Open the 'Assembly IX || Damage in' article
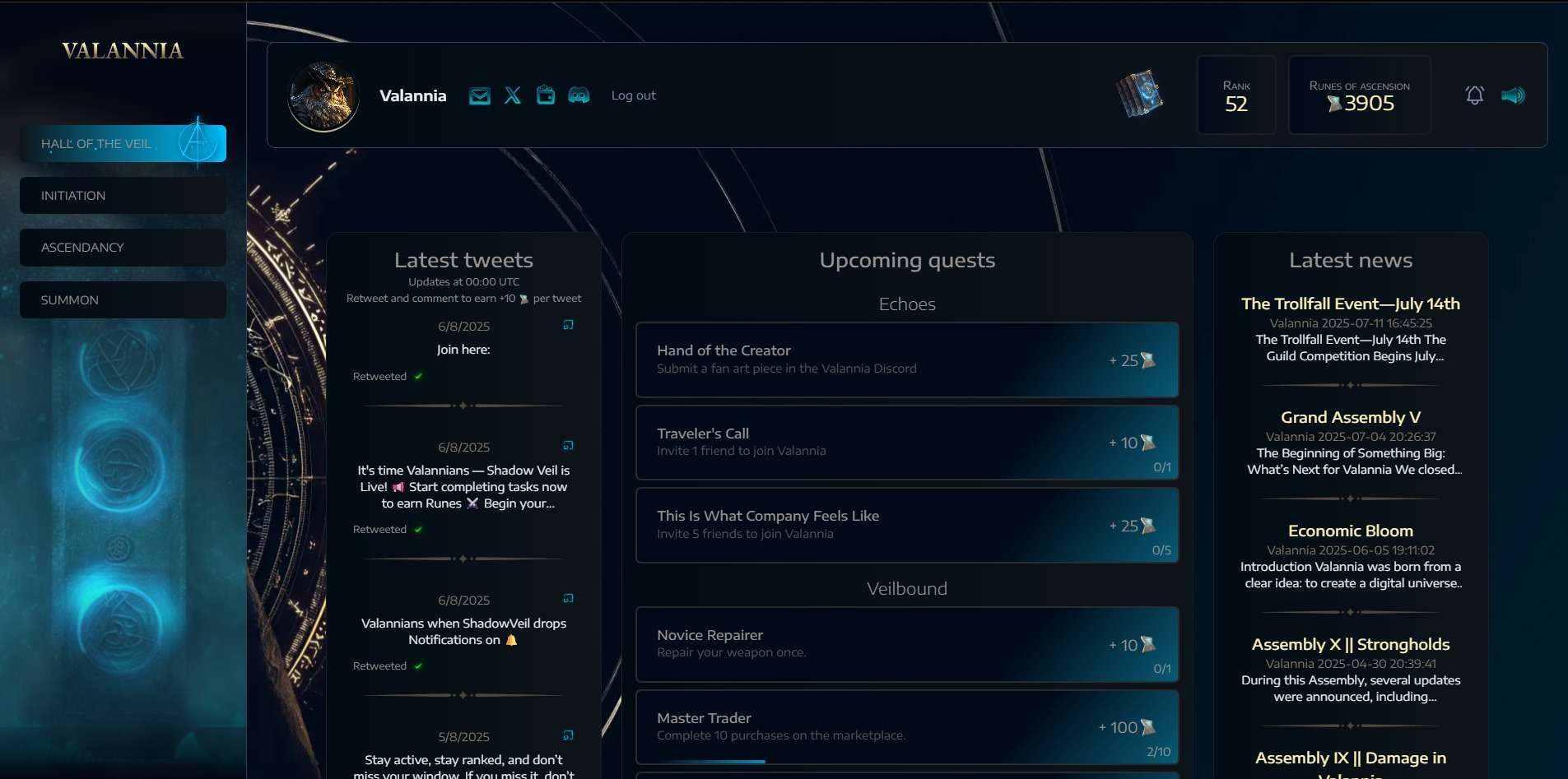This screenshot has height=779, width=1568. click(x=1351, y=764)
